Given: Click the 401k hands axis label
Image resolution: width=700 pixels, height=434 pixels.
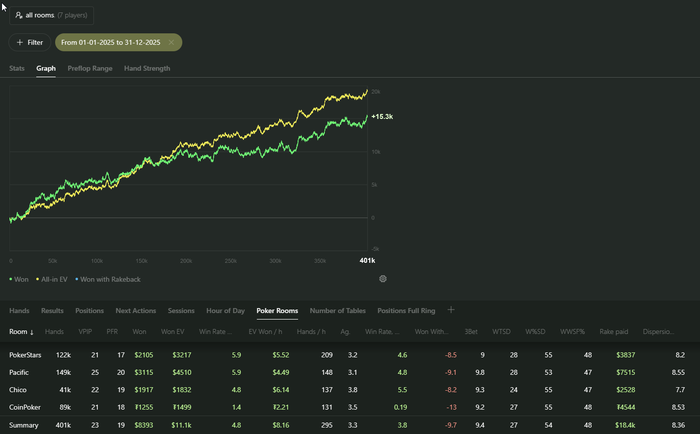Looking at the screenshot, I should point(367,260).
